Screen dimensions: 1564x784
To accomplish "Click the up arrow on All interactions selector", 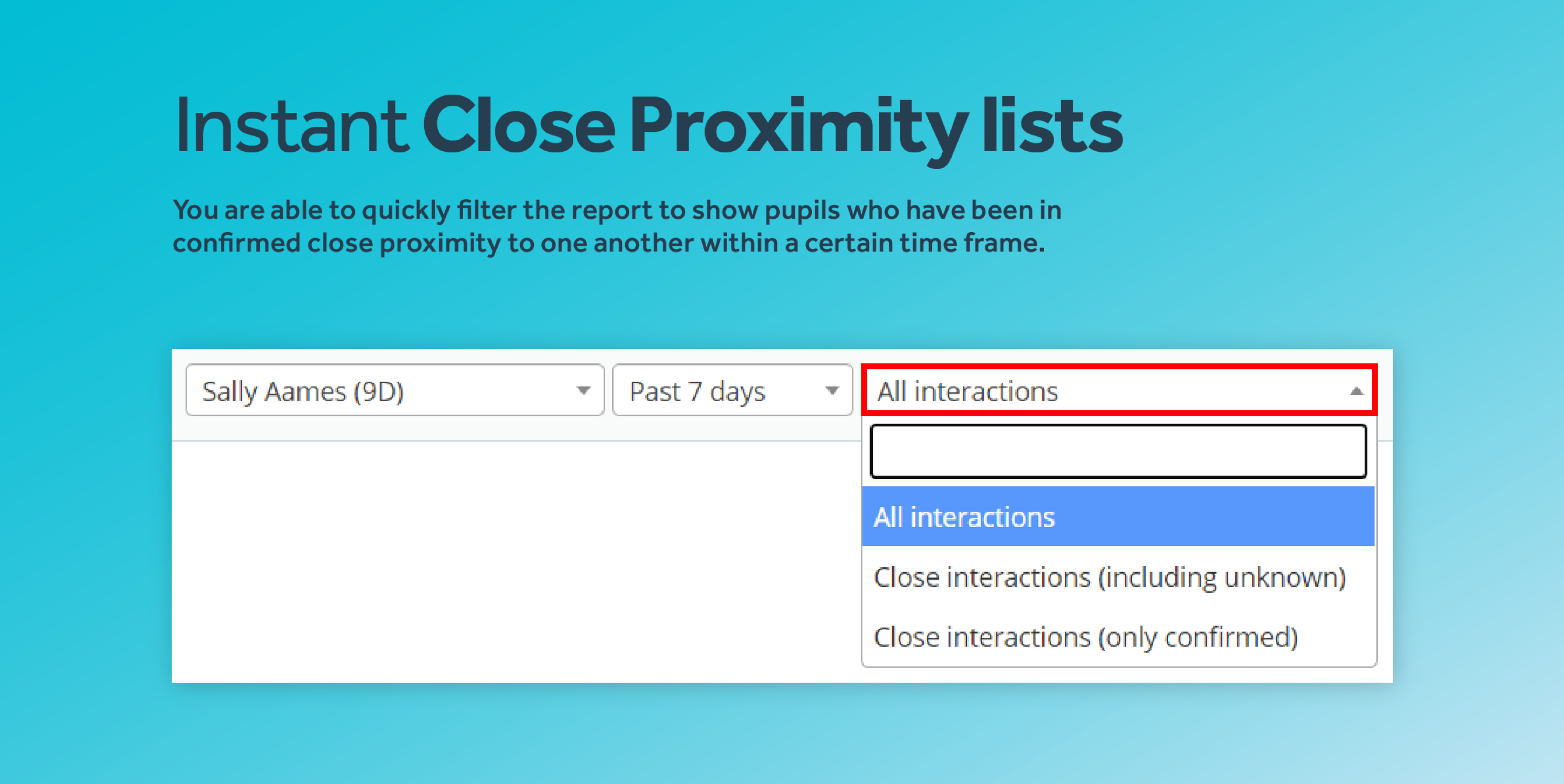I will tap(1356, 391).
